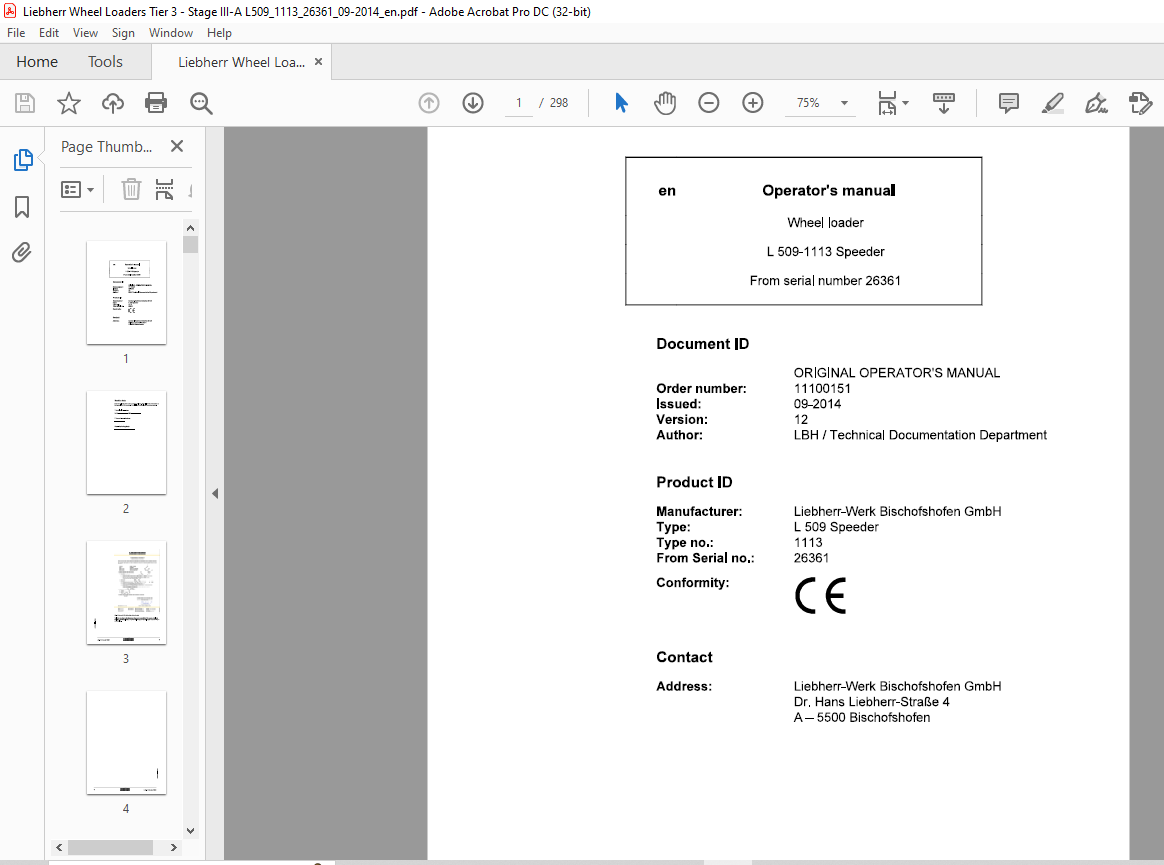Activate the Hand pan tool

pos(665,102)
